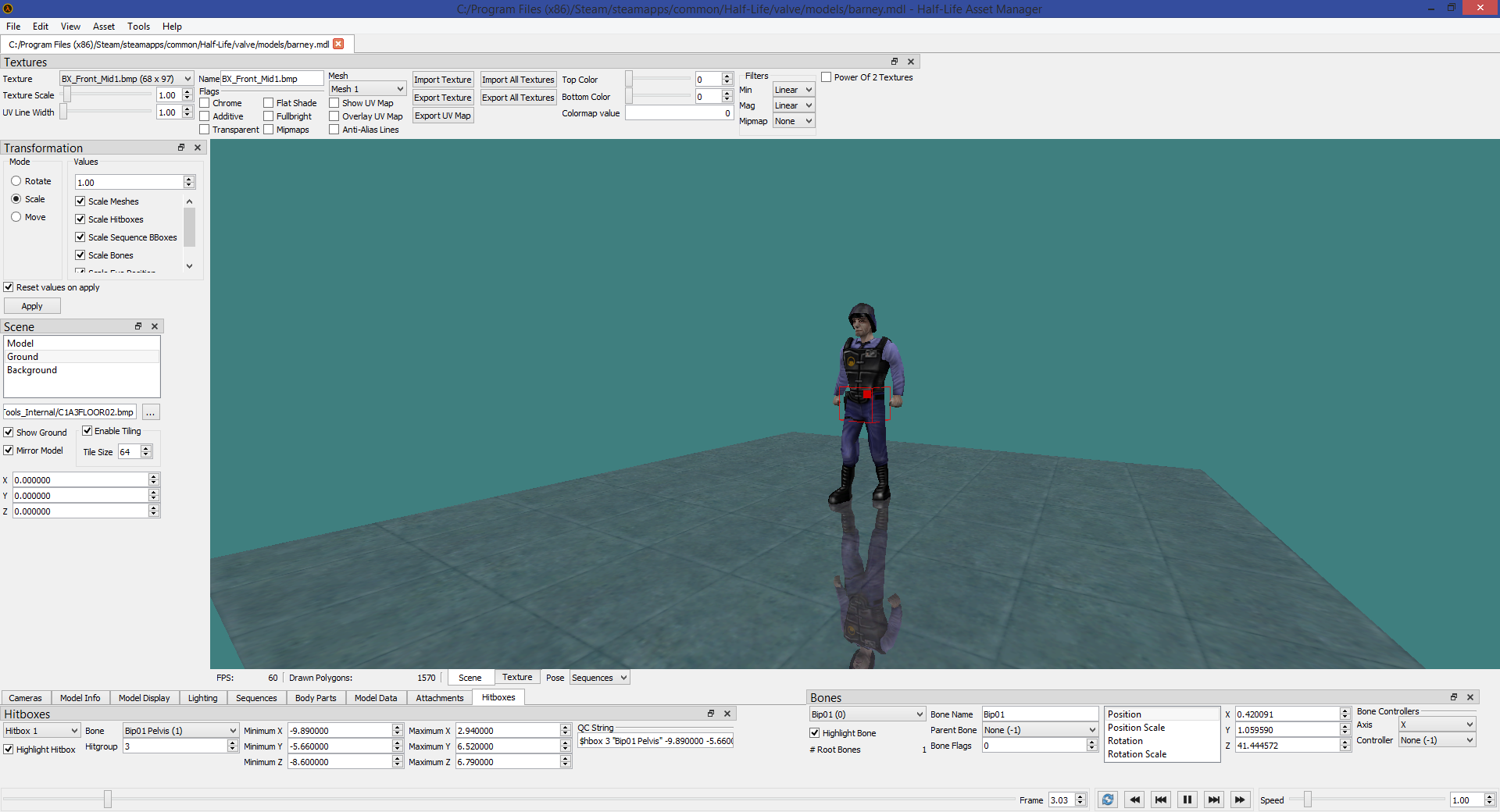This screenshot has width=1500, height=812.
Task: Browse for ground texture with ellipsis button
Action: [151, 412]
